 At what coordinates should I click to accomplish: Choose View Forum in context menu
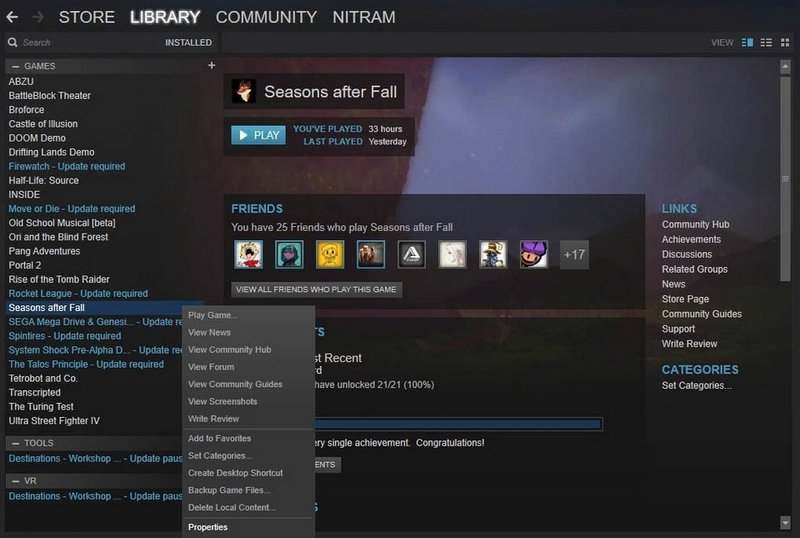[248, 367]
